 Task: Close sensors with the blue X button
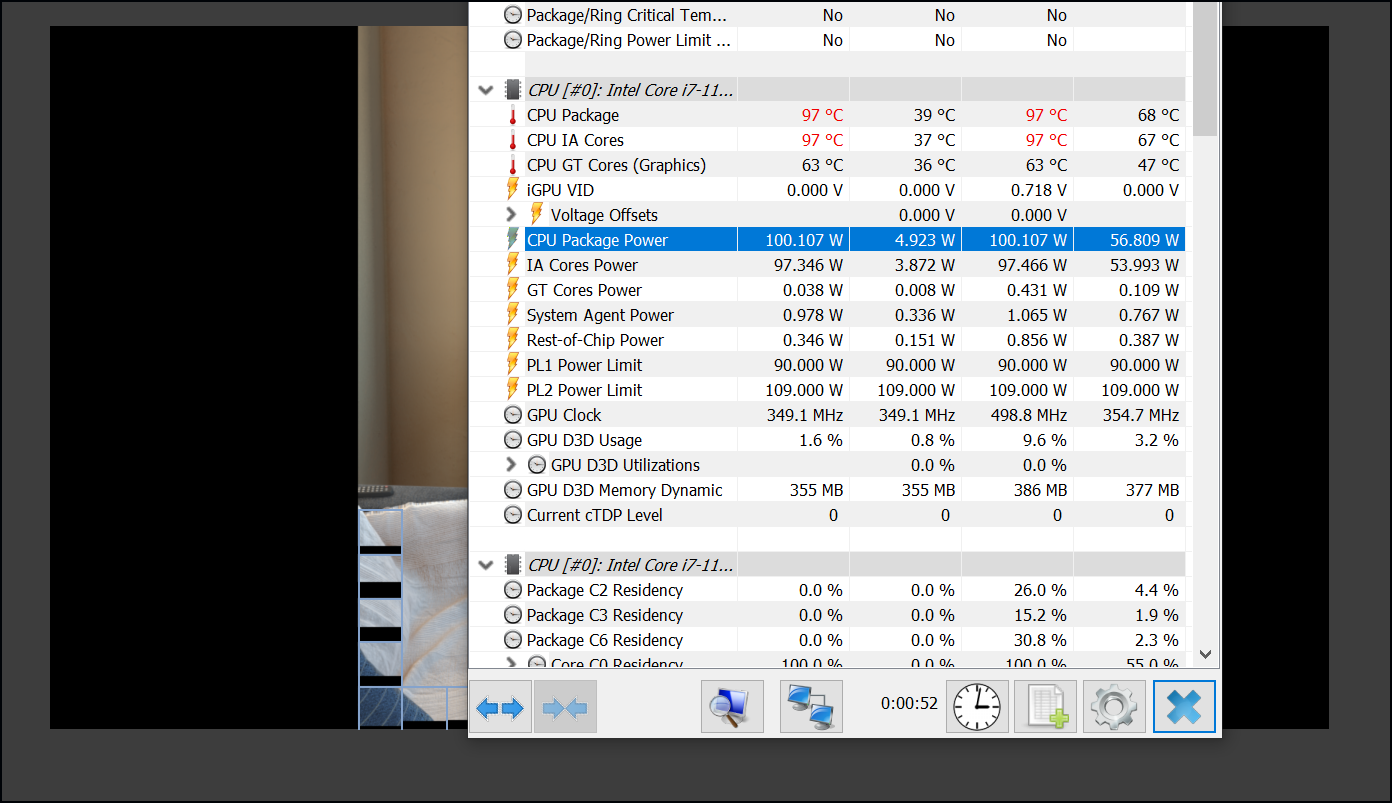(x=1184, y=708)
